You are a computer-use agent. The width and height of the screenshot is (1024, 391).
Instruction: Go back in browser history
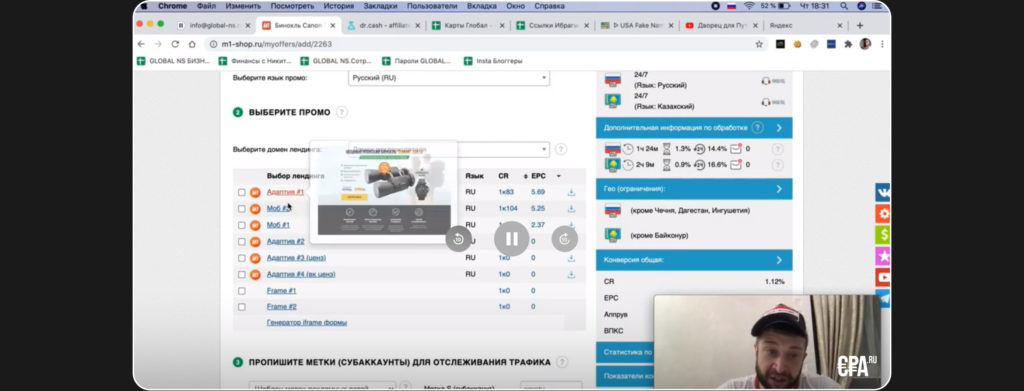click(x=142, y=44)
